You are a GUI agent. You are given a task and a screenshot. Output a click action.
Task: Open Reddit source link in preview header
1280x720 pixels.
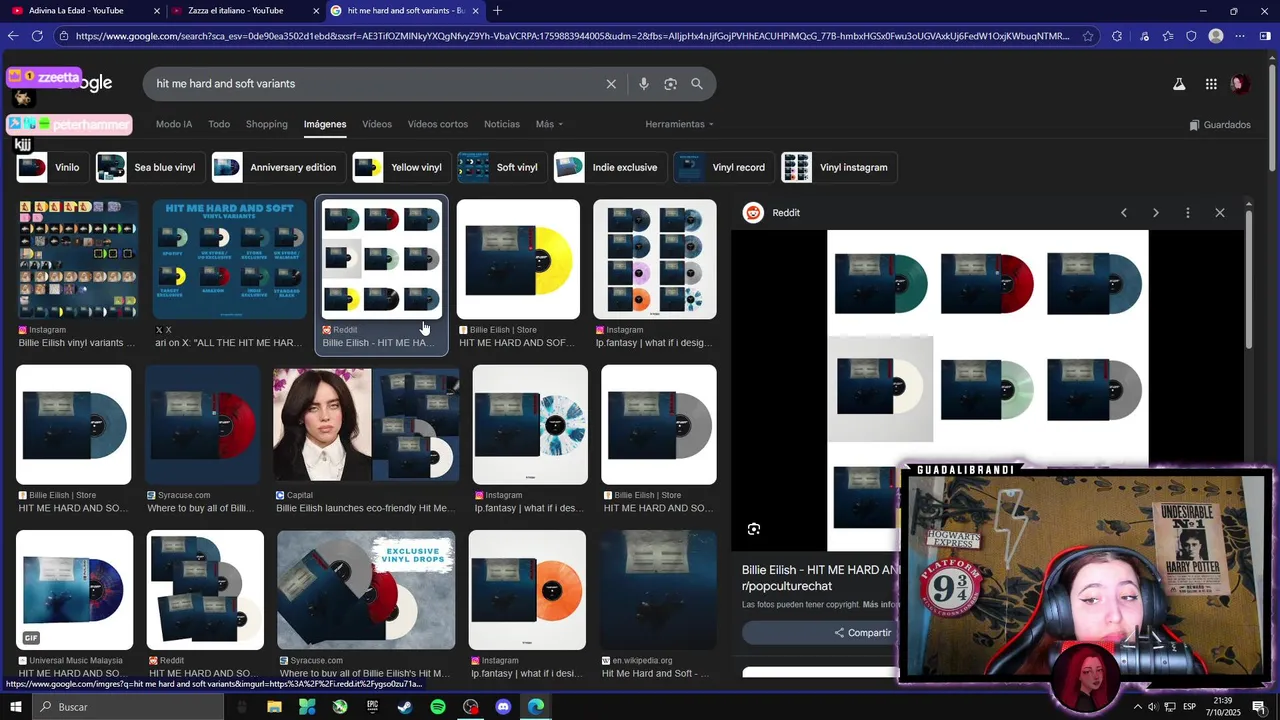pyautogui.click(x=772, y=213)
